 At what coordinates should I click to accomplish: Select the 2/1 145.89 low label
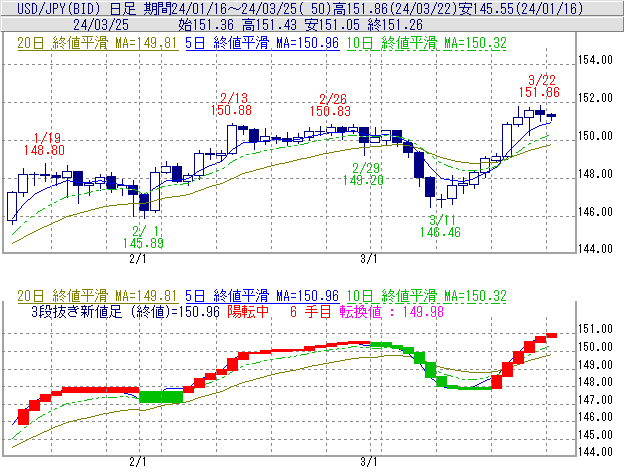(x=143, y=237)
